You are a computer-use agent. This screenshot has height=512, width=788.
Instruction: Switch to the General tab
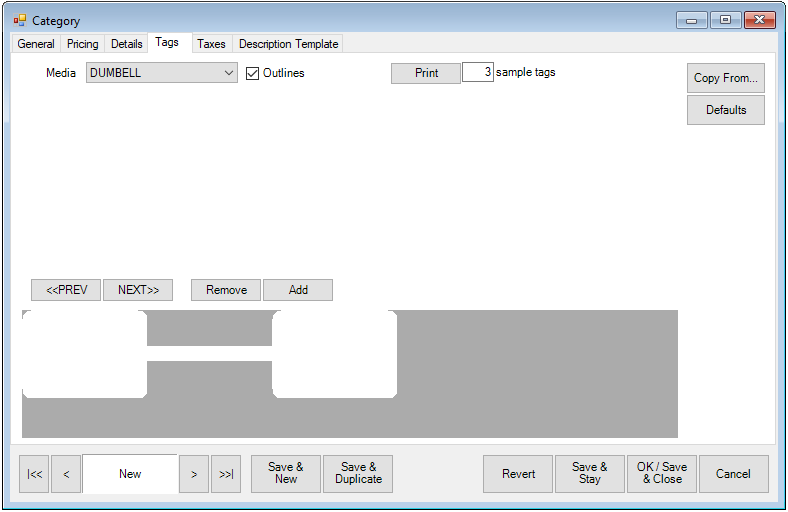(36, 44)
